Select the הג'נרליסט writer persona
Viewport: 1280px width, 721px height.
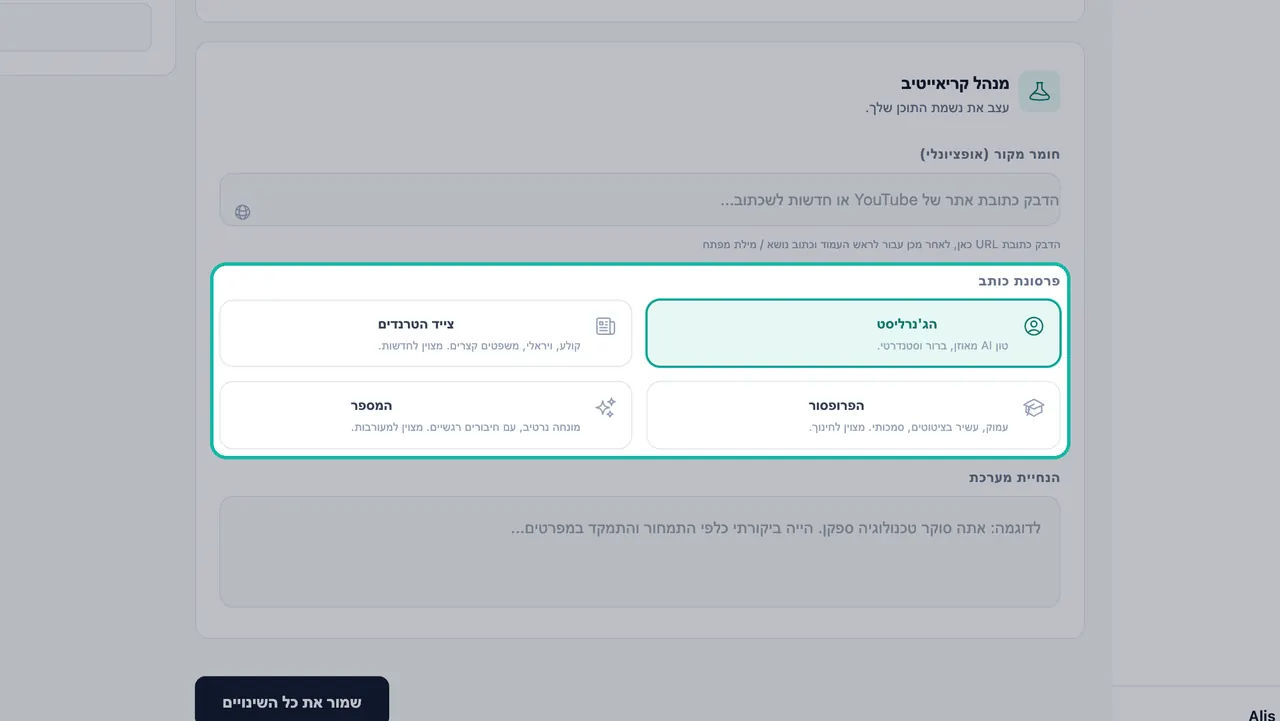(853, 333)
